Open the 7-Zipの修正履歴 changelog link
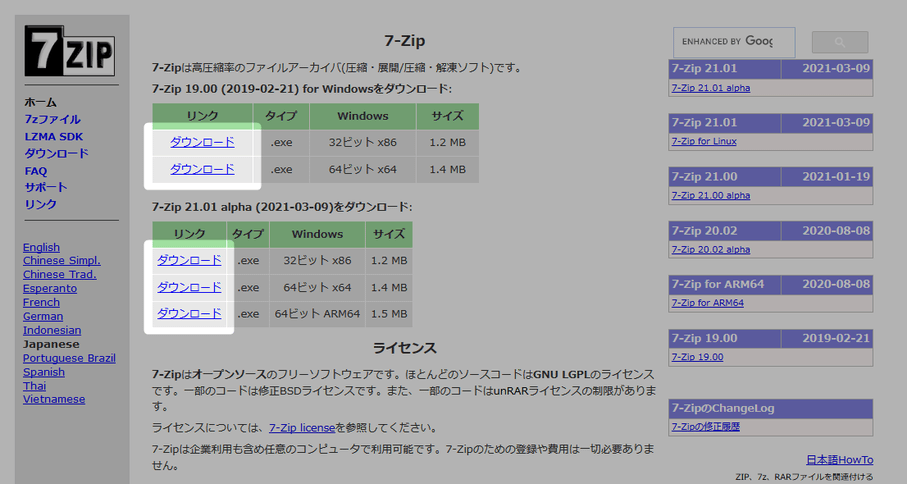 (706, 427)
